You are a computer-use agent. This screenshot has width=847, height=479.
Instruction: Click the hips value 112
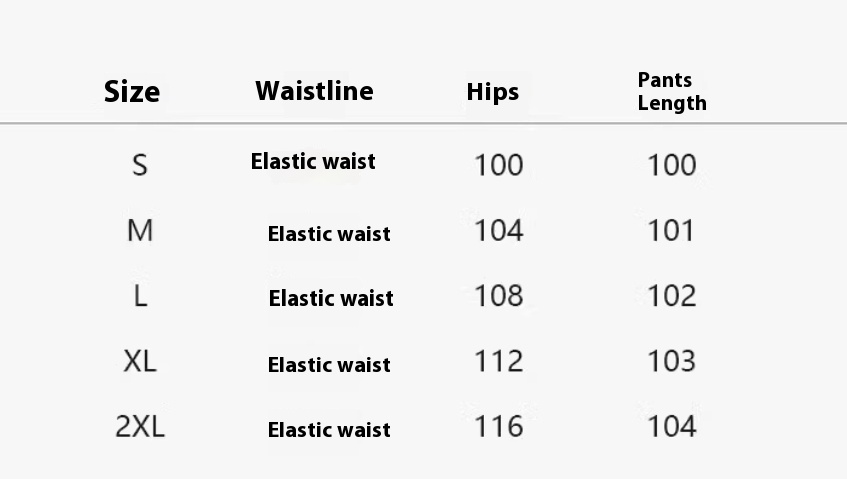point(498,361)
